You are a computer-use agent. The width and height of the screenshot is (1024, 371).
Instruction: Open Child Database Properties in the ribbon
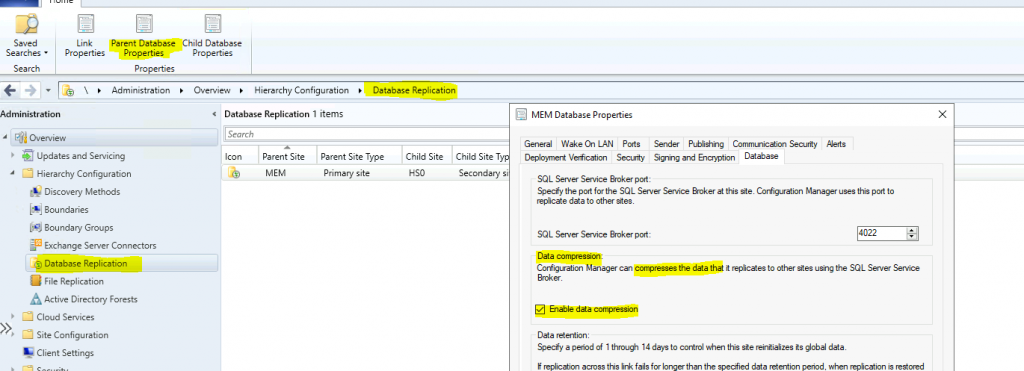212,35
